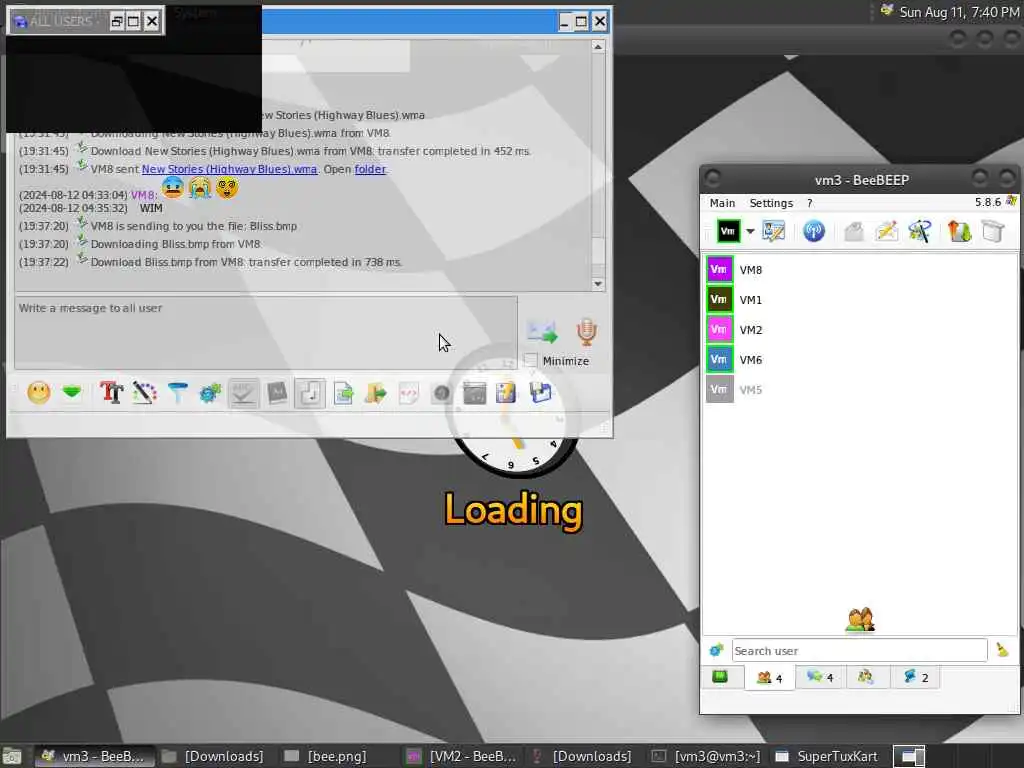Screen dimensions: 1024x768
Task: Click the BeeBEEP bee tray icon
Action: [x=886, y=10]
